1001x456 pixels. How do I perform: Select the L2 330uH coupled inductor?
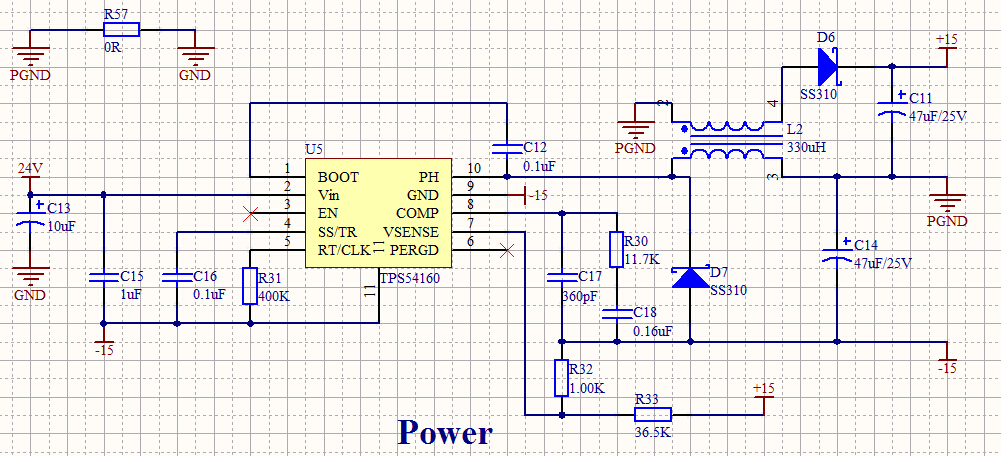726,140
